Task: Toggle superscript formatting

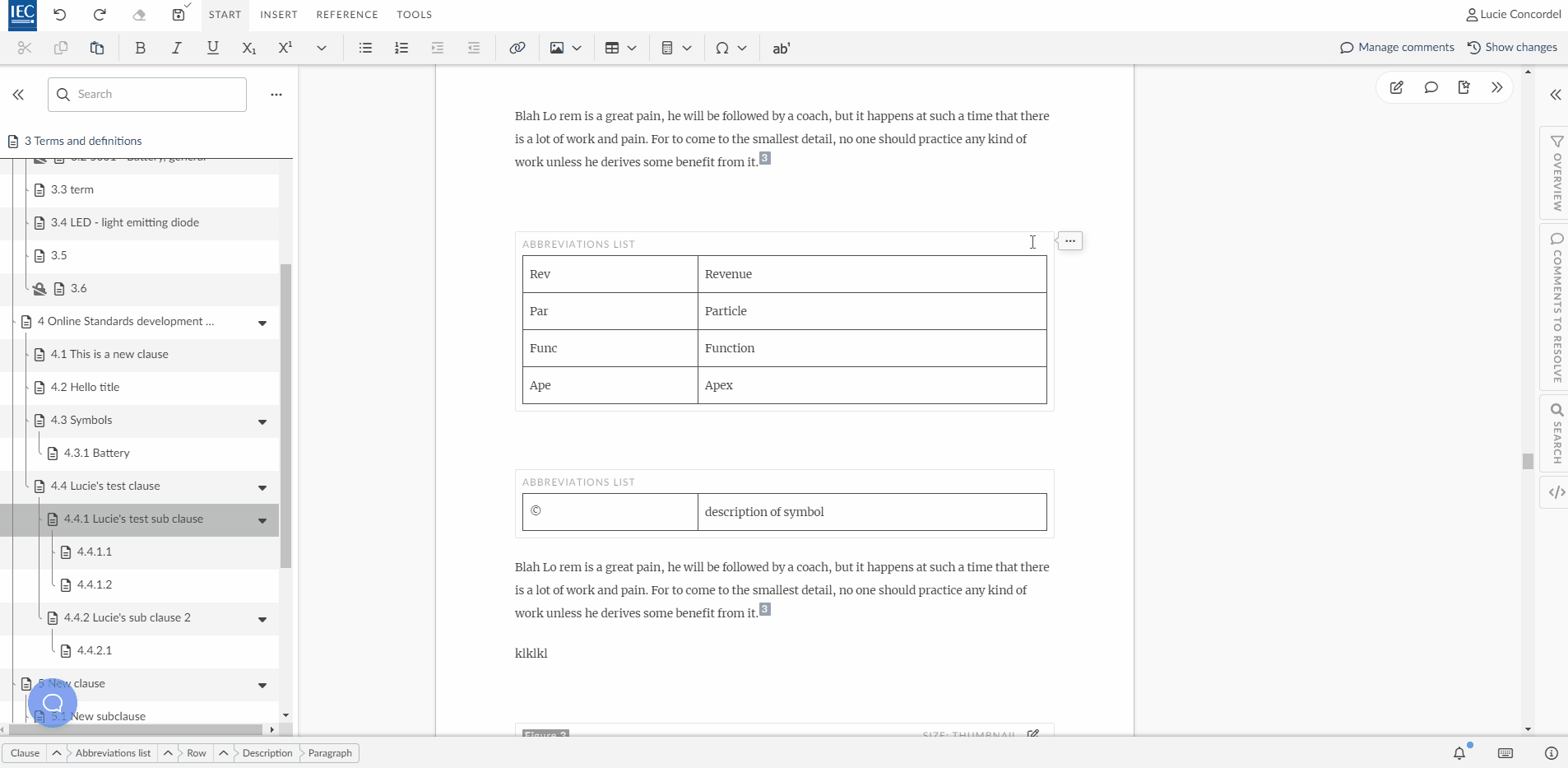Action: coord(285,48)
